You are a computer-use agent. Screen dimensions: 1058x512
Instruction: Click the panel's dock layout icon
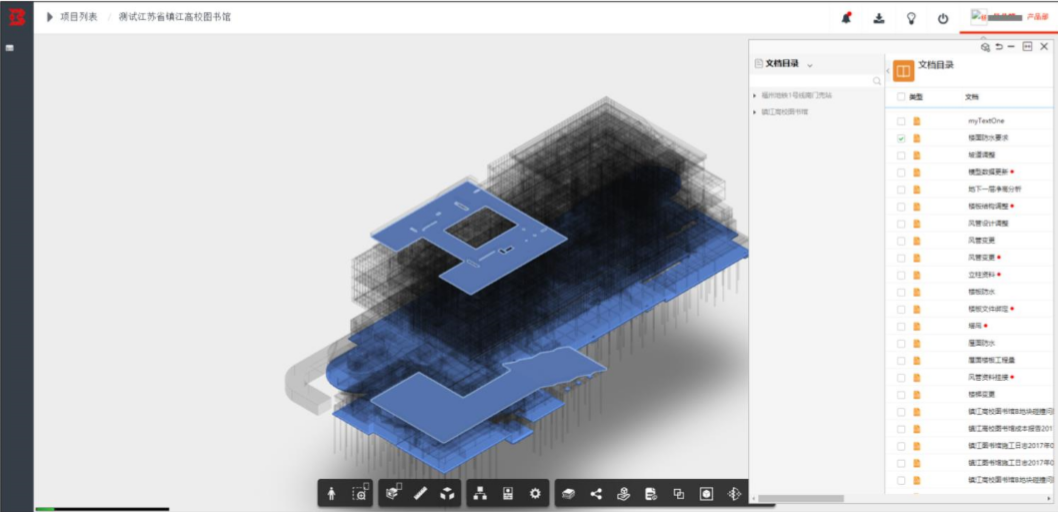(x=1027, y=47)
